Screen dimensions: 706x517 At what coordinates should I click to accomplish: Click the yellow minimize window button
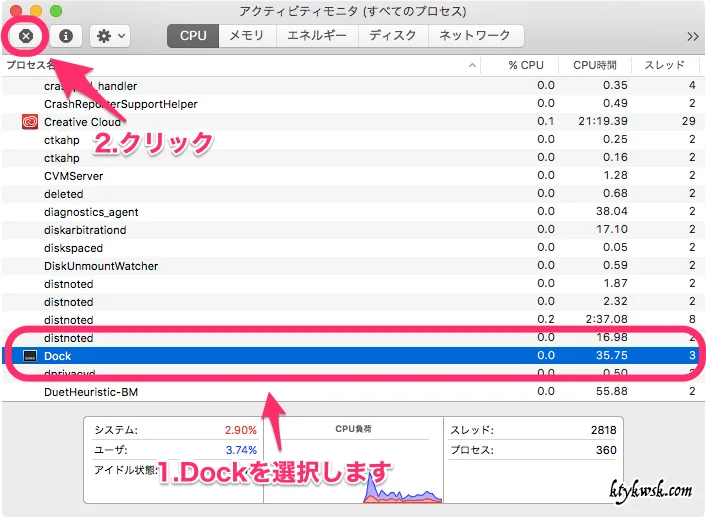(36, 11)
